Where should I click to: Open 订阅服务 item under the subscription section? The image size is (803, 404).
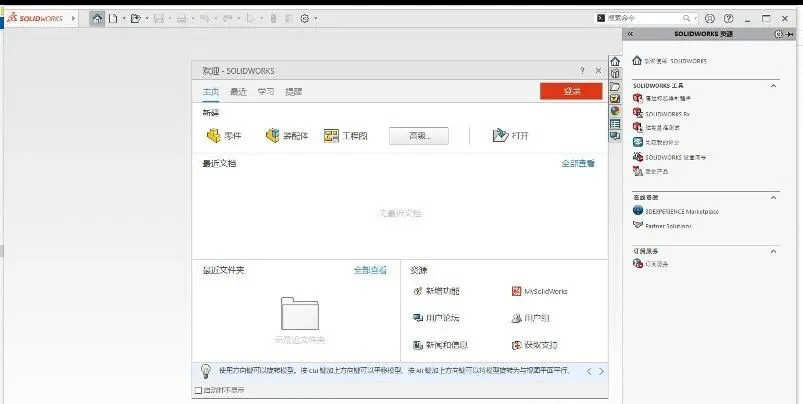coord(650,264)
